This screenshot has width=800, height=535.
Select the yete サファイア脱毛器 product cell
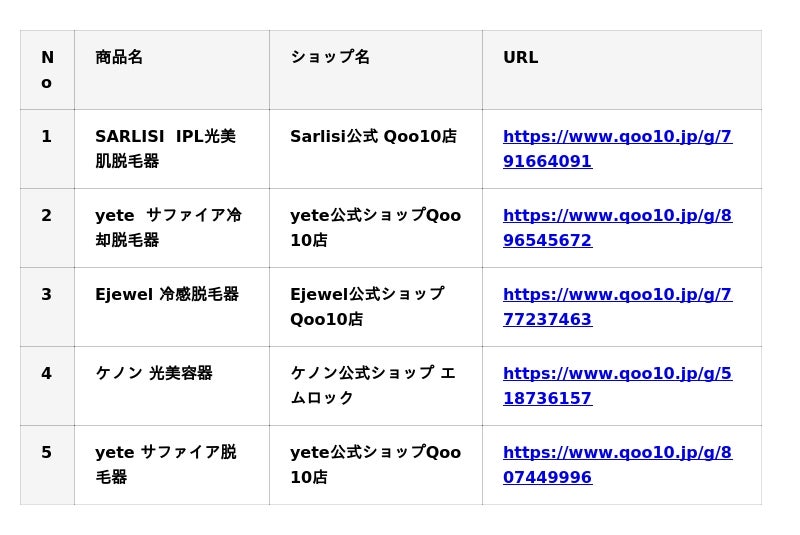coord(165,465)
